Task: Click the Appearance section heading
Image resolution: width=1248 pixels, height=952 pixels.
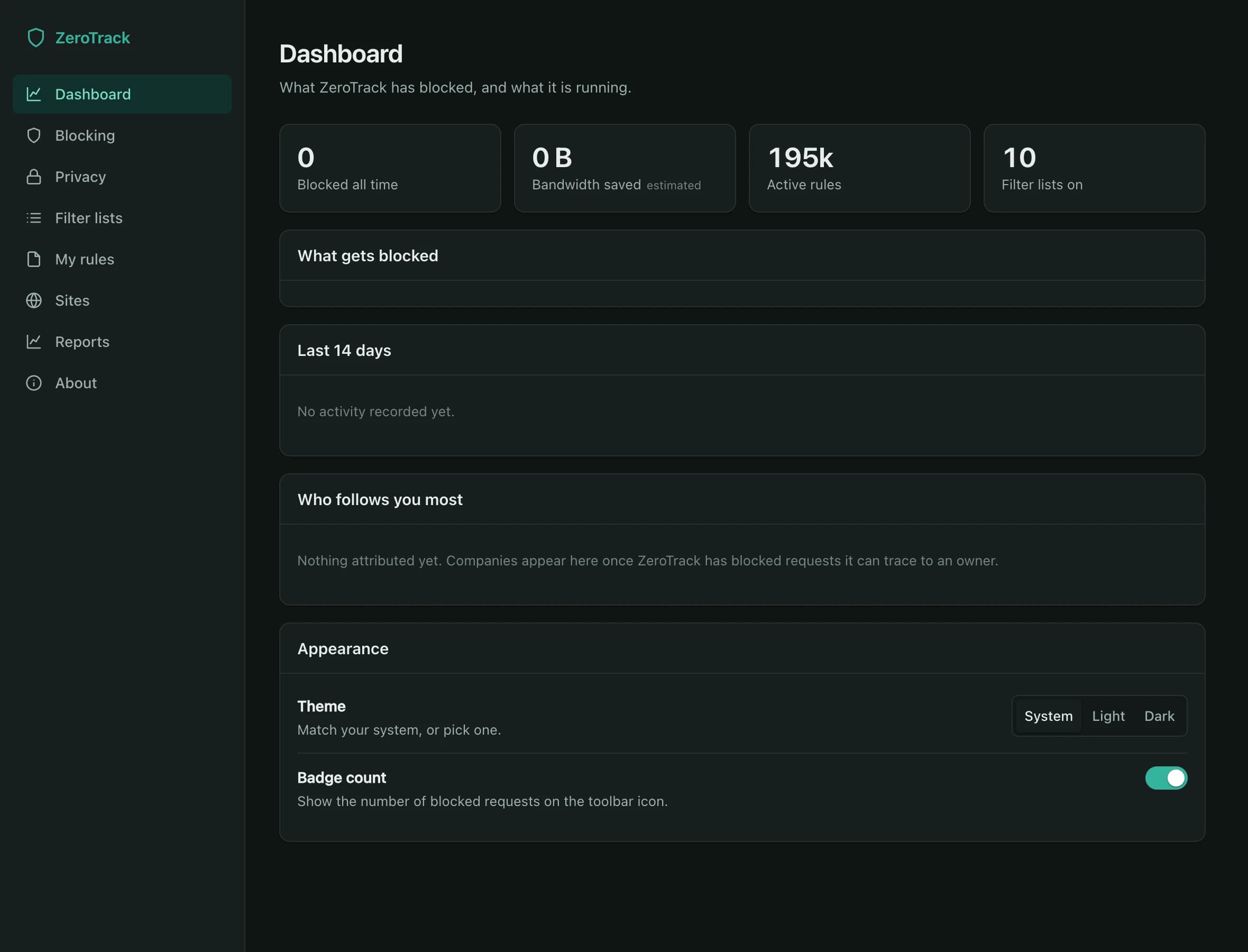Action: (x=343, y=649)
